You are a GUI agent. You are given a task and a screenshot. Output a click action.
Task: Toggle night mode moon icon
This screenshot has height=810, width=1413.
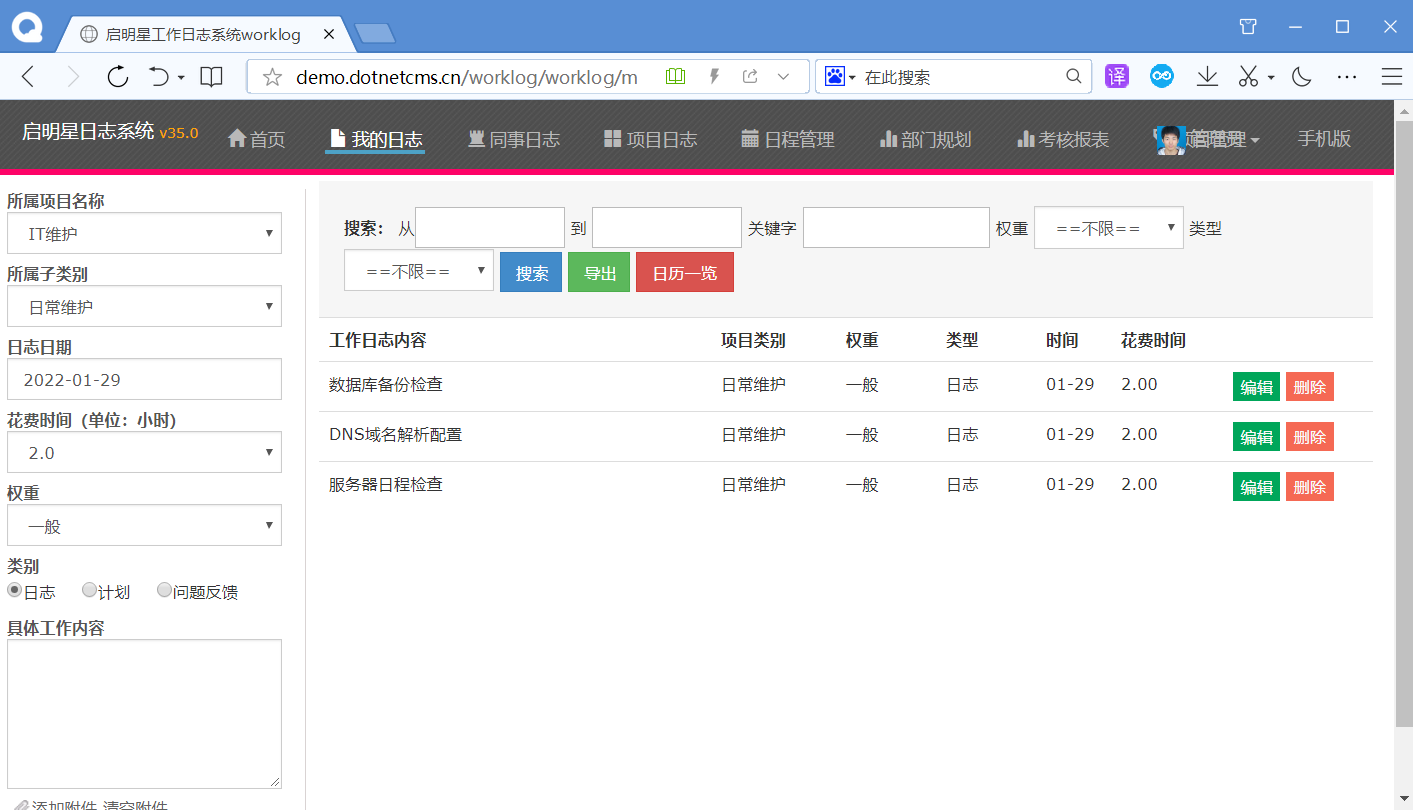(1302, 76)
